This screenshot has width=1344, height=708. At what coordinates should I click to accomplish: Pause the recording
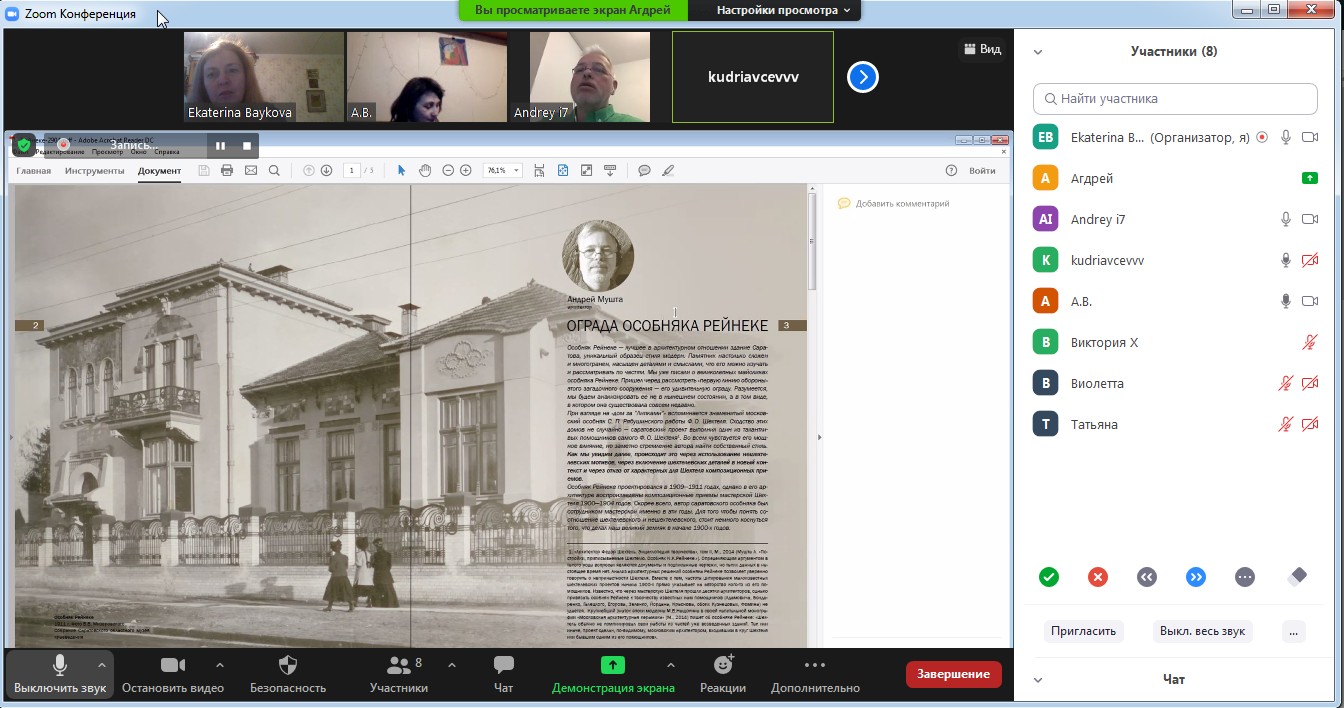(x=220, y=146)
